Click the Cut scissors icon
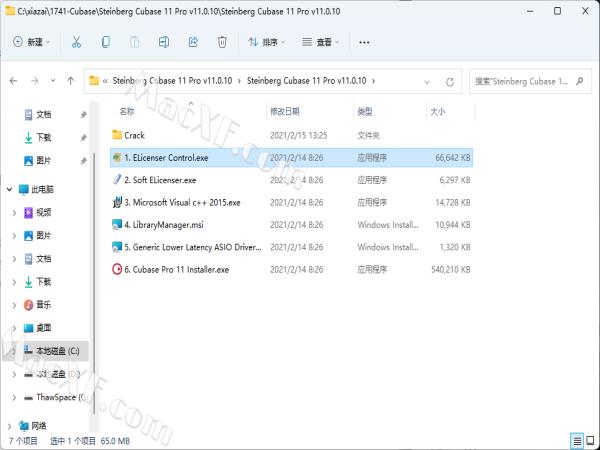Screen dimensions: 600x450 (x=76, y=42)
